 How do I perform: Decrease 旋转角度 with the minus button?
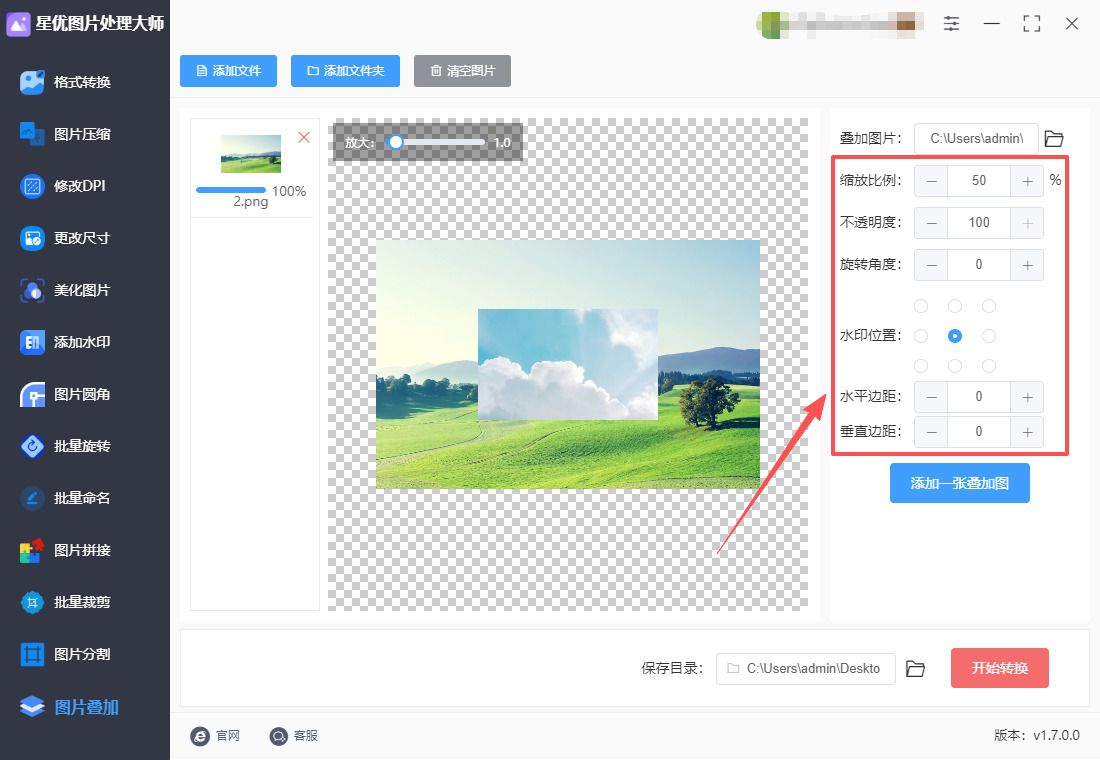tap(931, 265)
